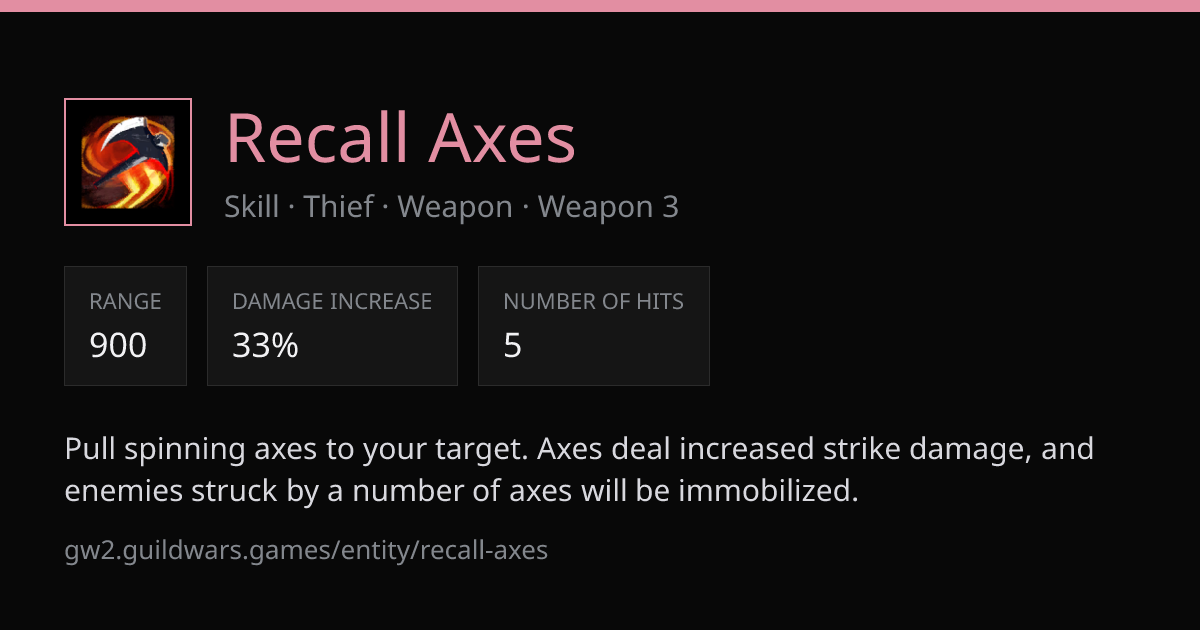
Task: Click the Thief profession label
Action: 339,207
